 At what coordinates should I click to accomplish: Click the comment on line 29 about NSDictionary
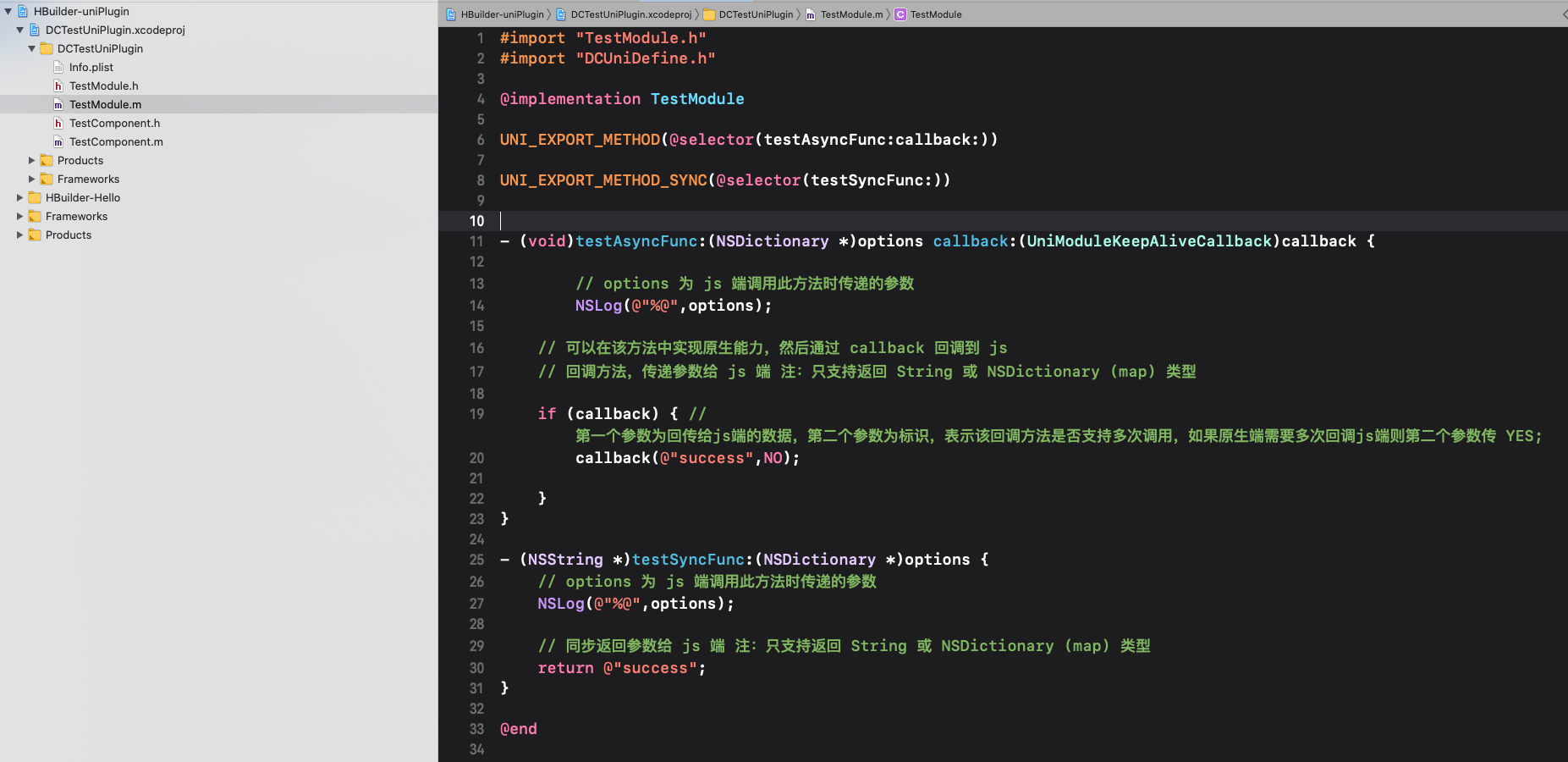click(845, 646)
